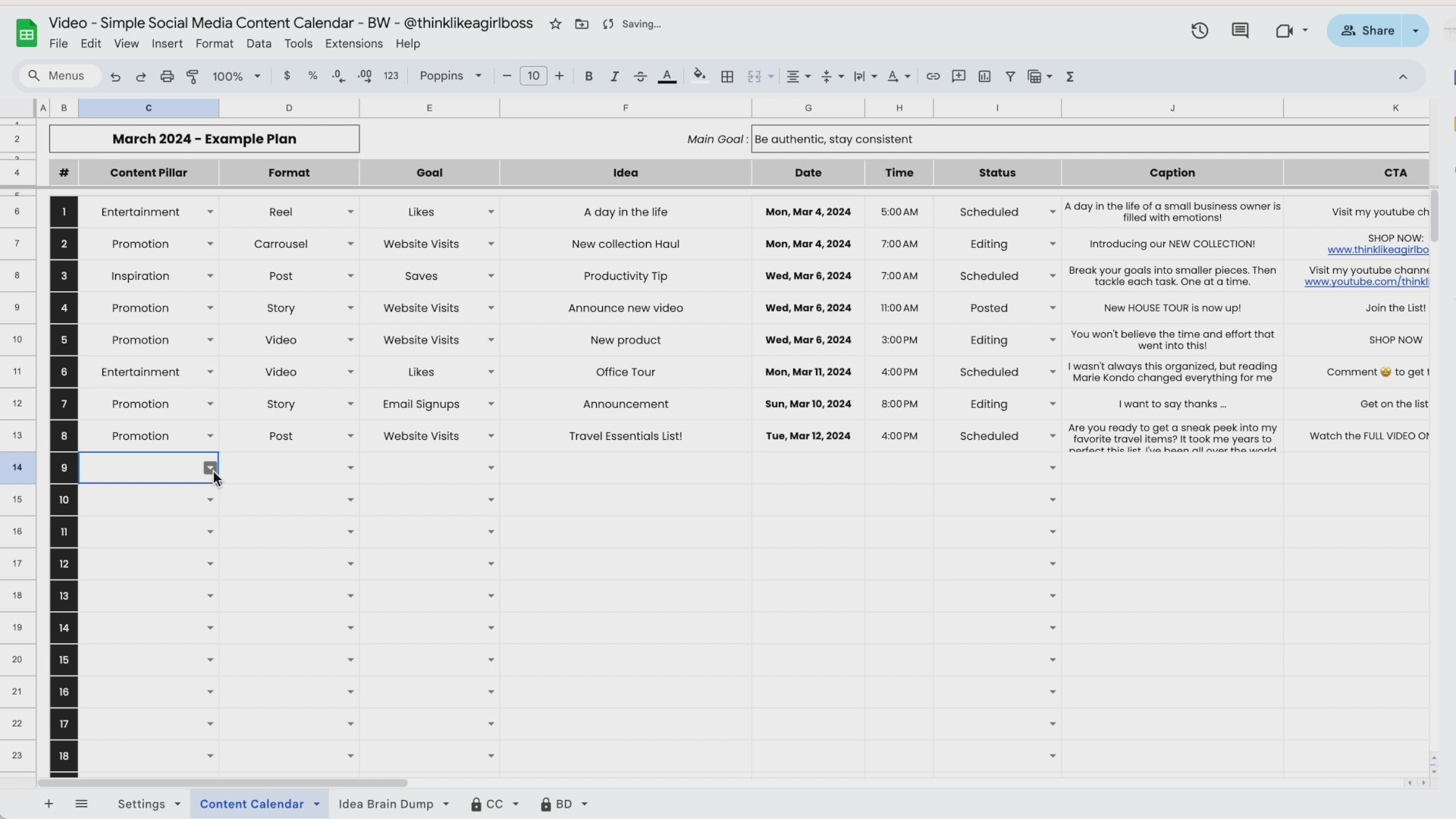Open Status dropdown for Office Tour row
The width and height of the screenshot is (1456, 819).
point(1052,372)
